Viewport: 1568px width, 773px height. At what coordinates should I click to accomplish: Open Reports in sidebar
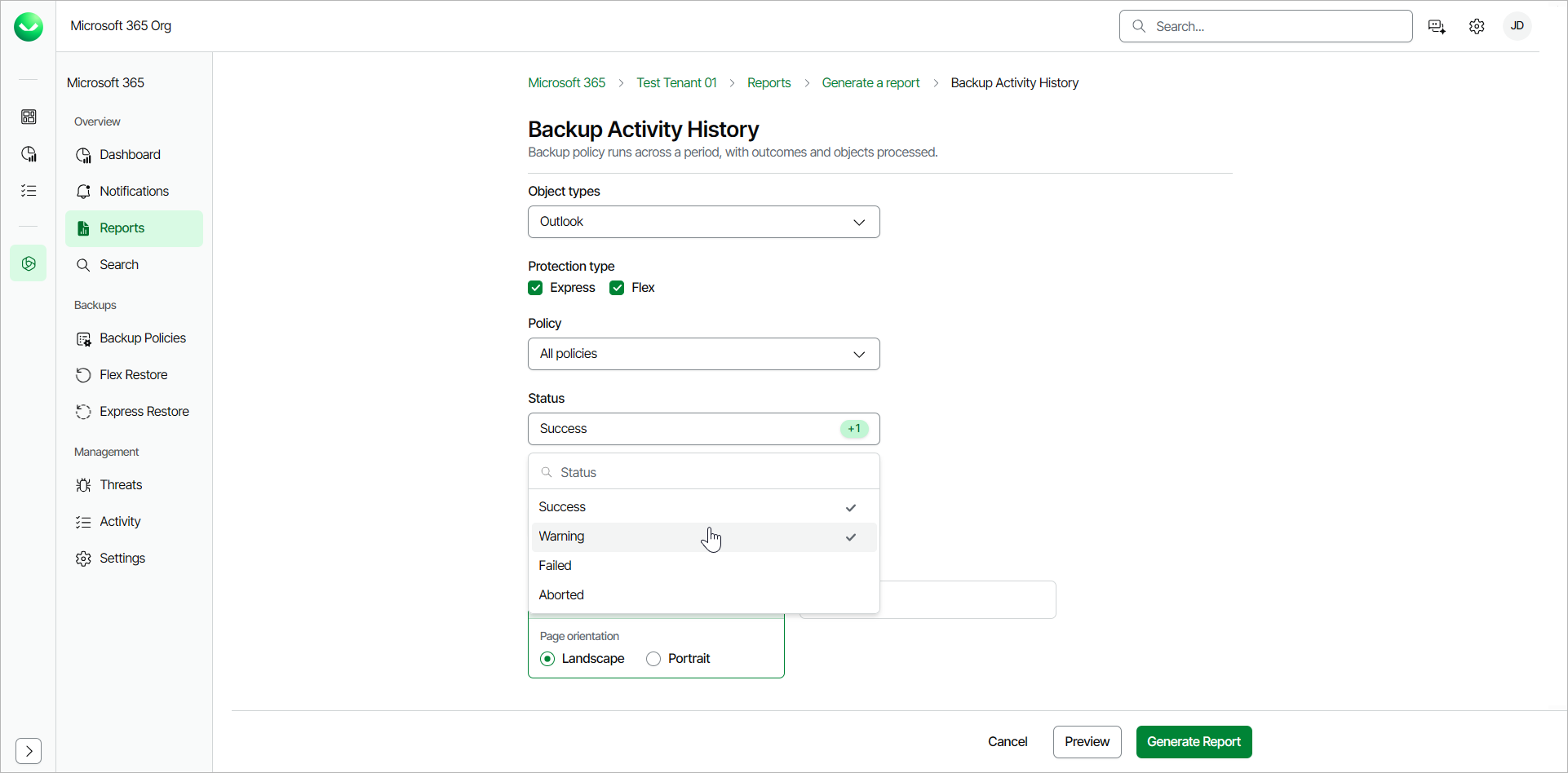tap(135, 228)
